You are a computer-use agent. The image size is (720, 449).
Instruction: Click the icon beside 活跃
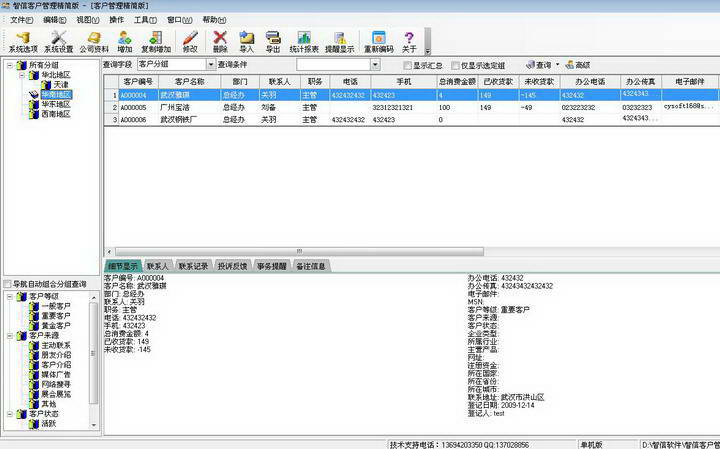34,424
